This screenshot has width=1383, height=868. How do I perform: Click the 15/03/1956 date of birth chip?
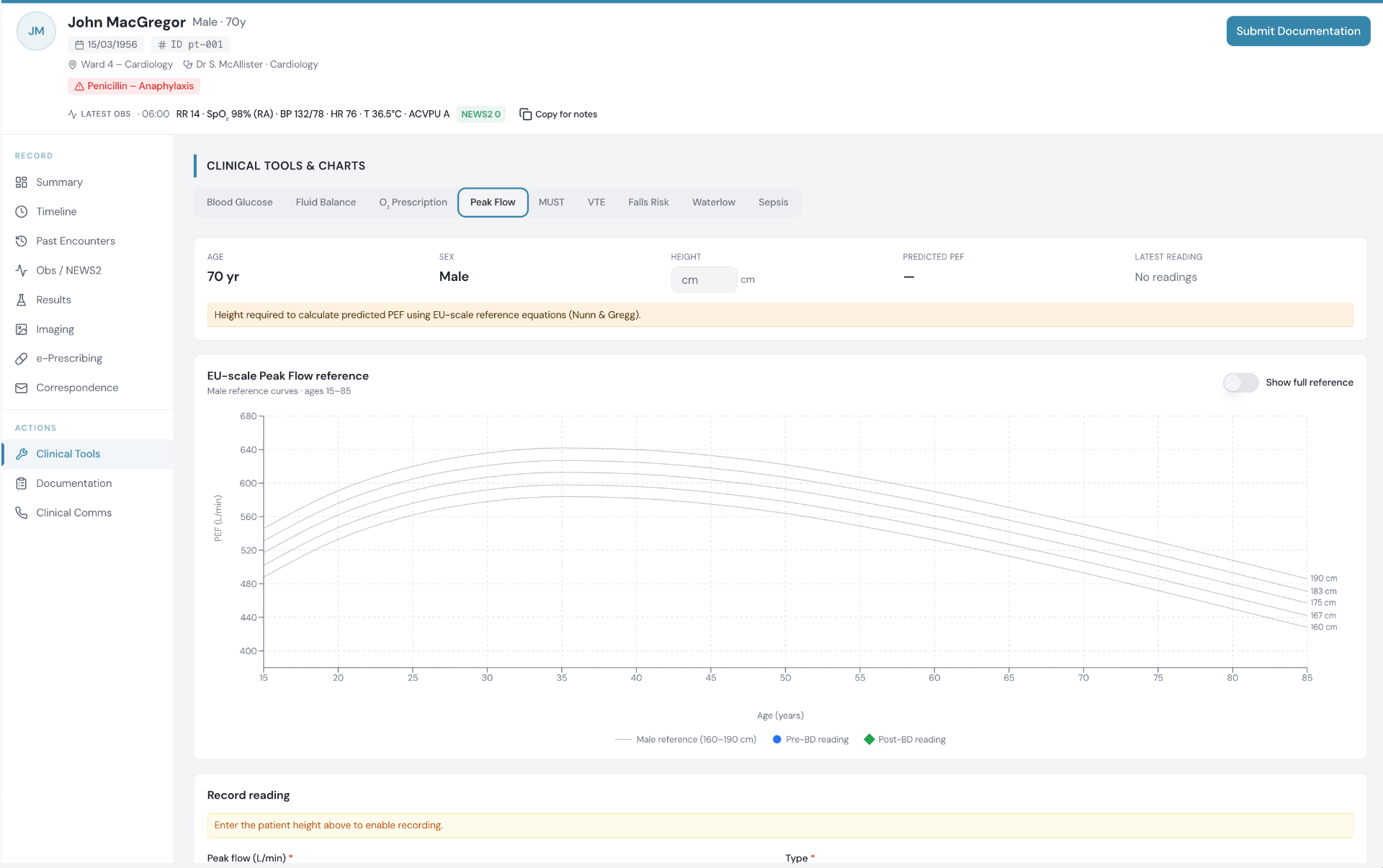[106, 45]
